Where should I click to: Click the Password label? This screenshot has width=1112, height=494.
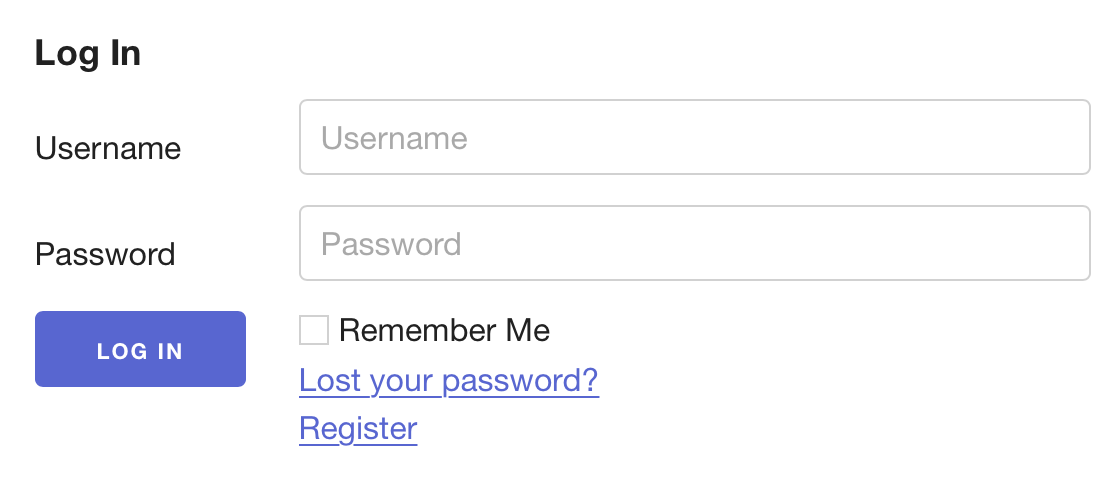(105, 254)
